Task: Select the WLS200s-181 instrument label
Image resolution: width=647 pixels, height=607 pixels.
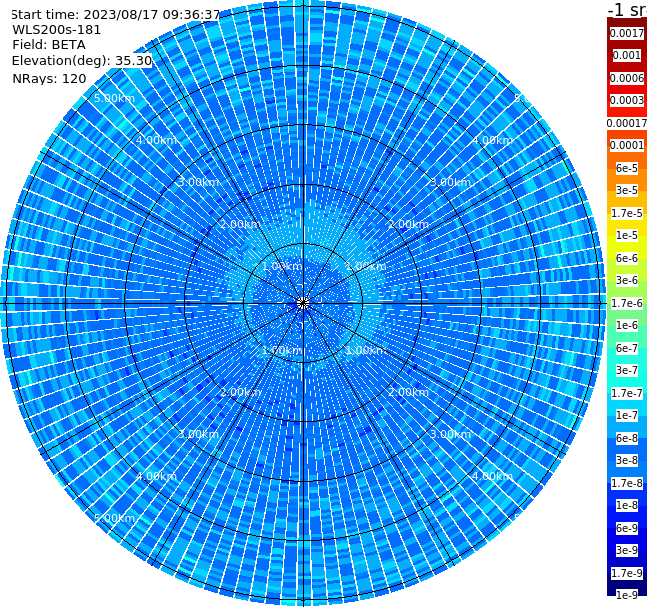Action: [57, 30]
